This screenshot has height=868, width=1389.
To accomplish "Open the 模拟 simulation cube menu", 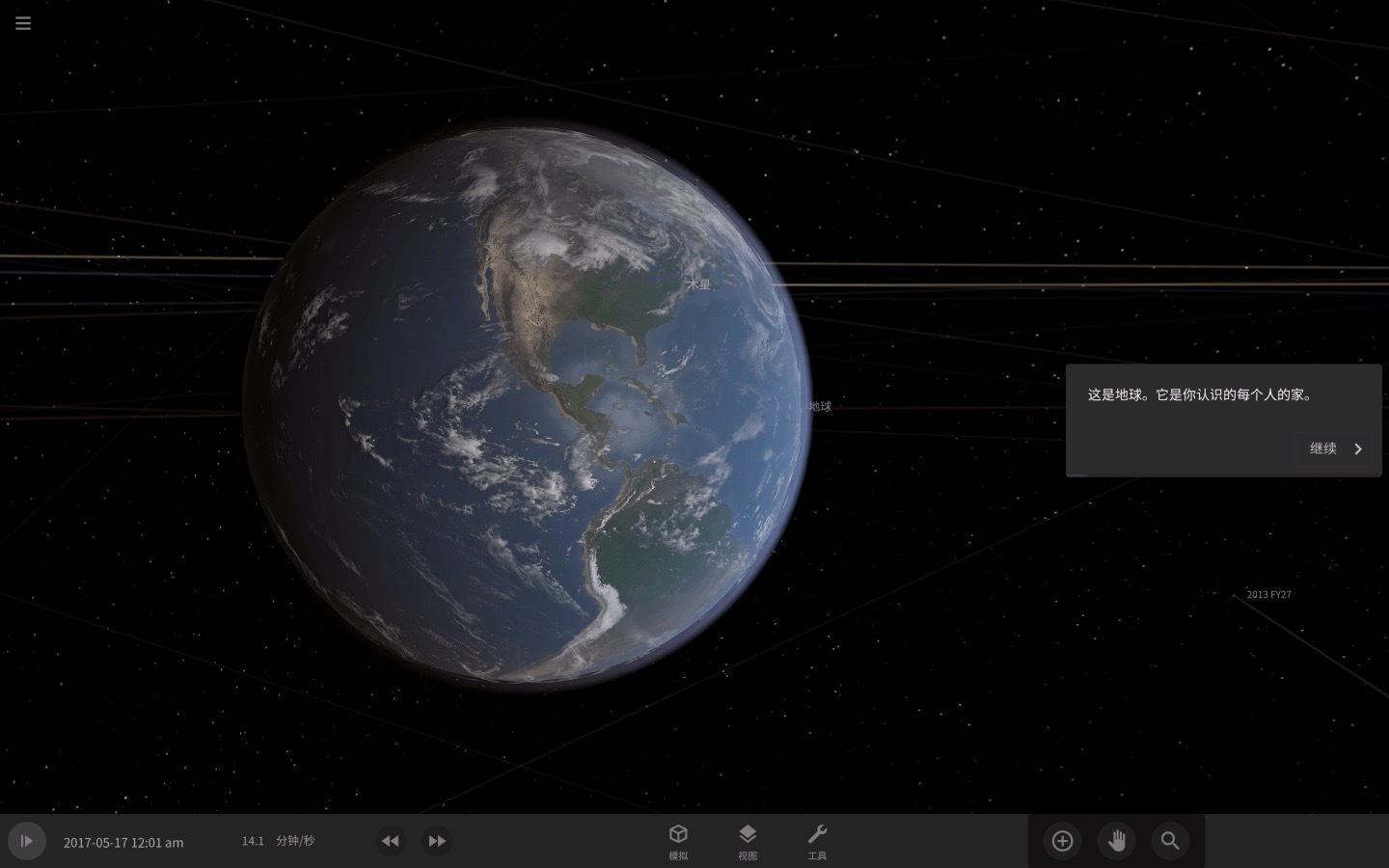I will 678,841.
